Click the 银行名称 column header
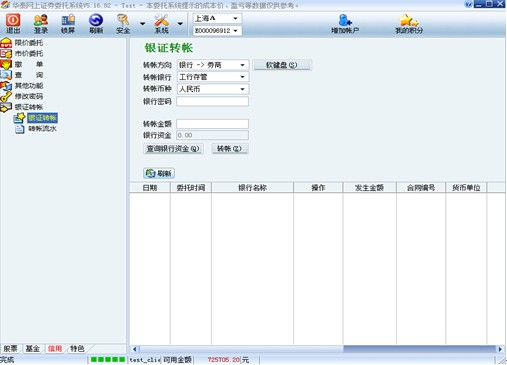 click(252, 188)
